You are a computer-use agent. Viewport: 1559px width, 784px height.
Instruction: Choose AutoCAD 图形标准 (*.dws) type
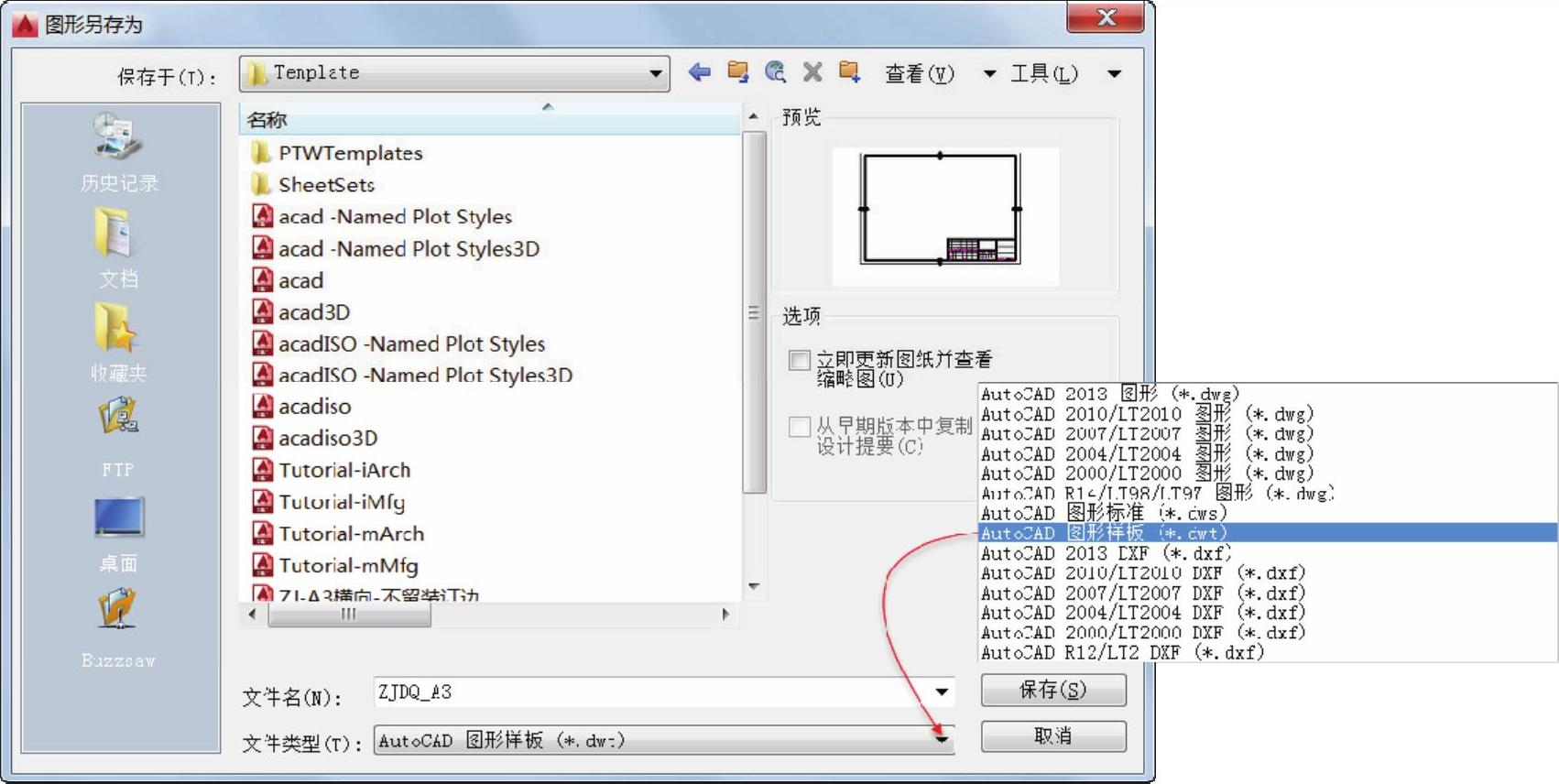(1268, 513)
